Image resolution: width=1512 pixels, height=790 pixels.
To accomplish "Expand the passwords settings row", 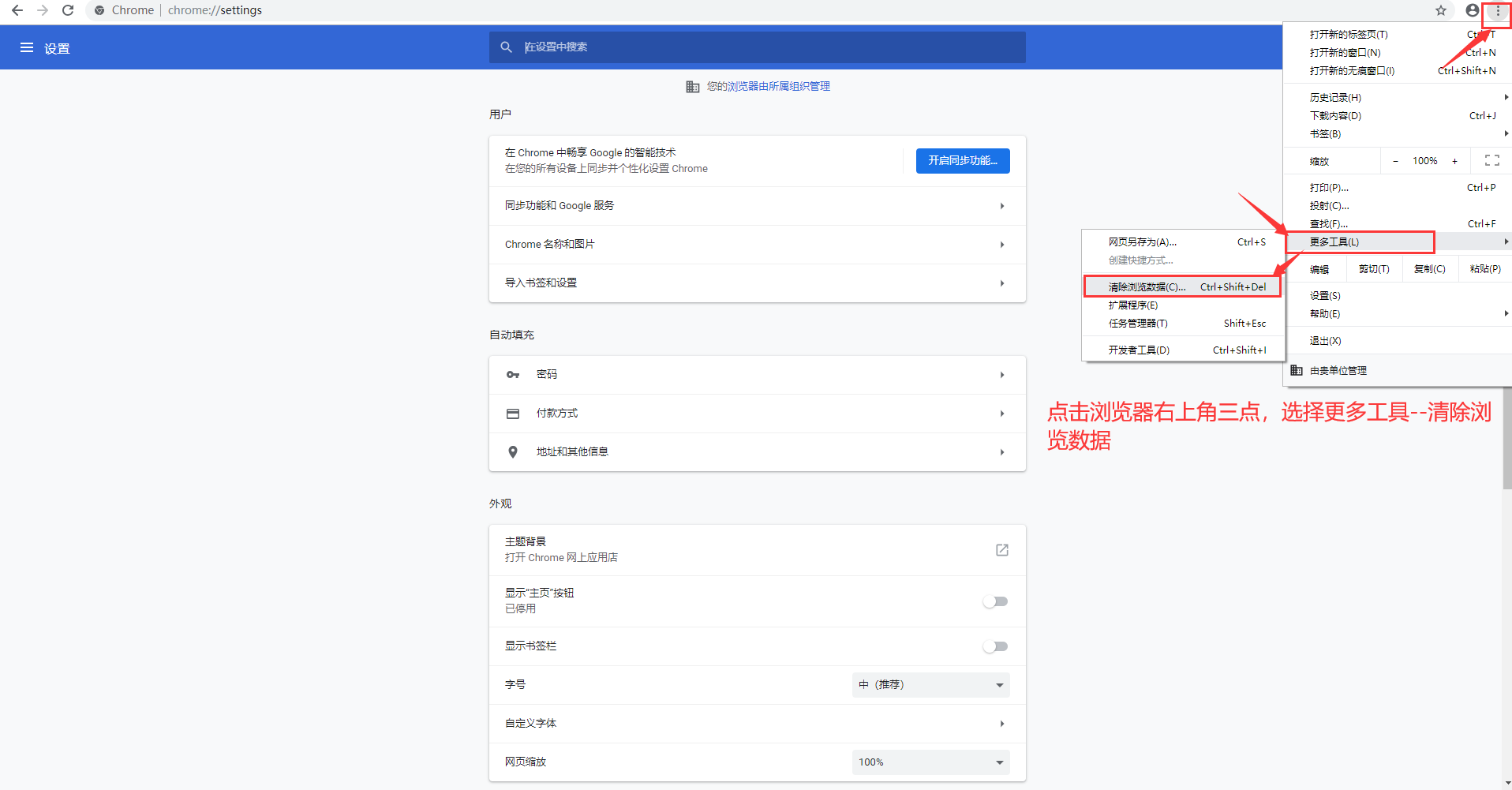I will (757, 375).
